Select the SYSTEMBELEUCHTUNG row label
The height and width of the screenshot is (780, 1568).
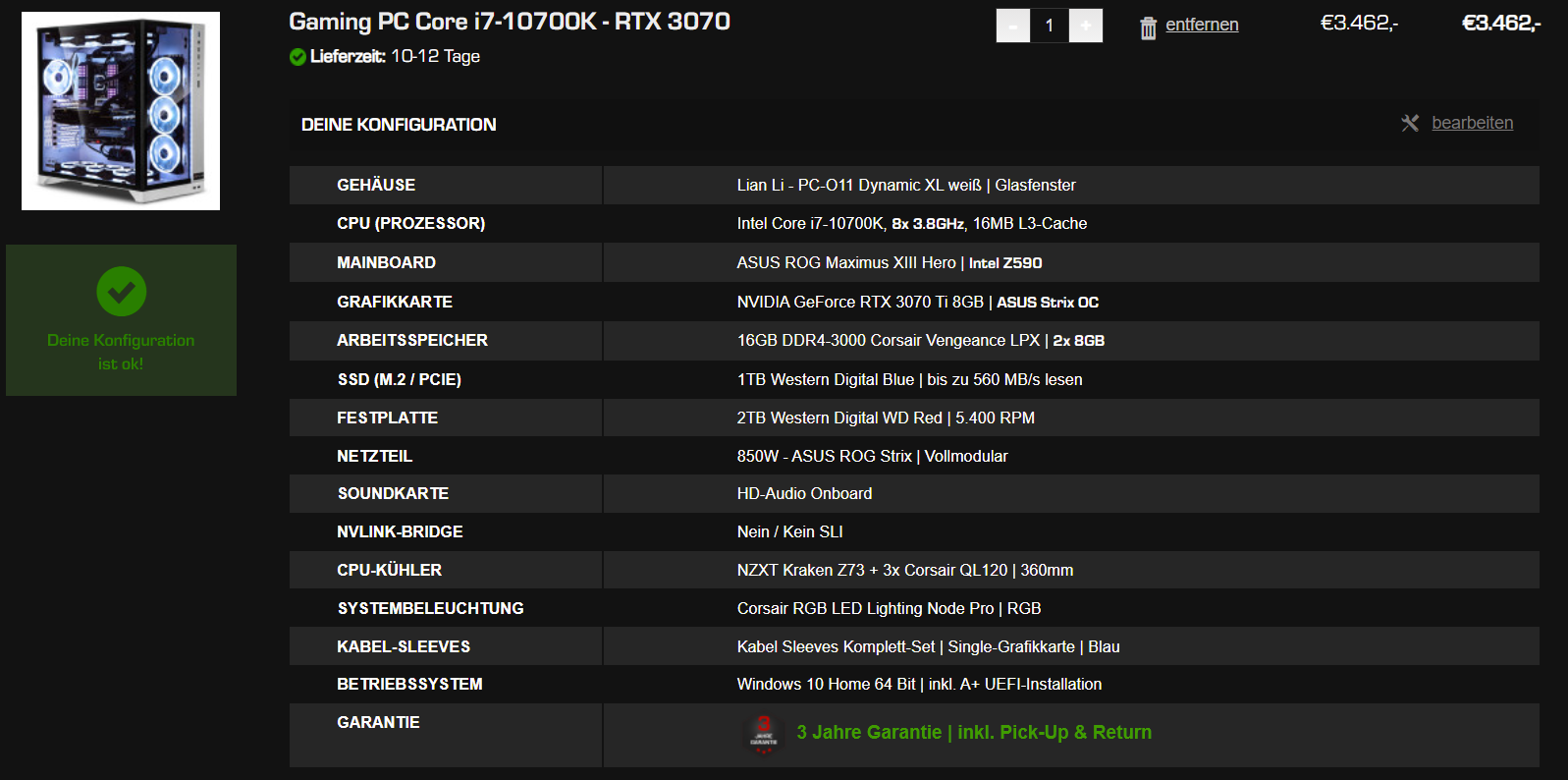(x=431, y=608)
